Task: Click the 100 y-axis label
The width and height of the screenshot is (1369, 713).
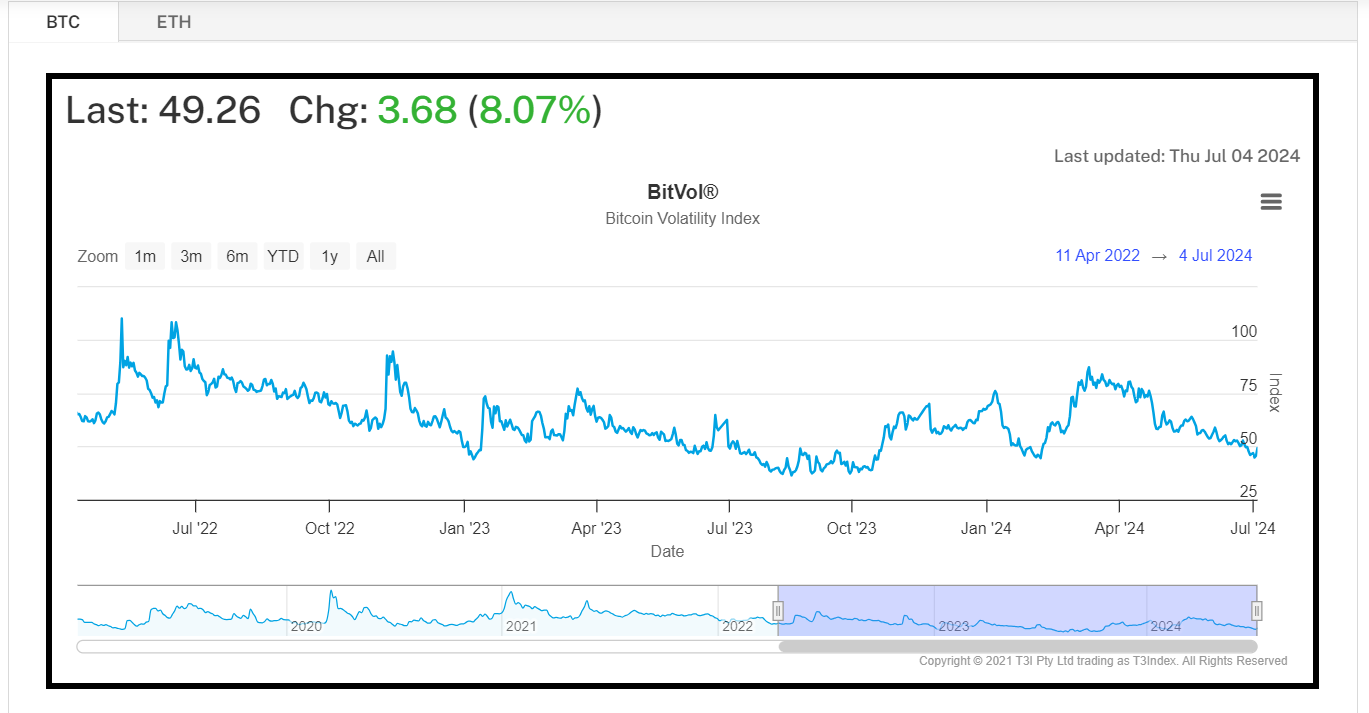Action: tap(1245, 332)
